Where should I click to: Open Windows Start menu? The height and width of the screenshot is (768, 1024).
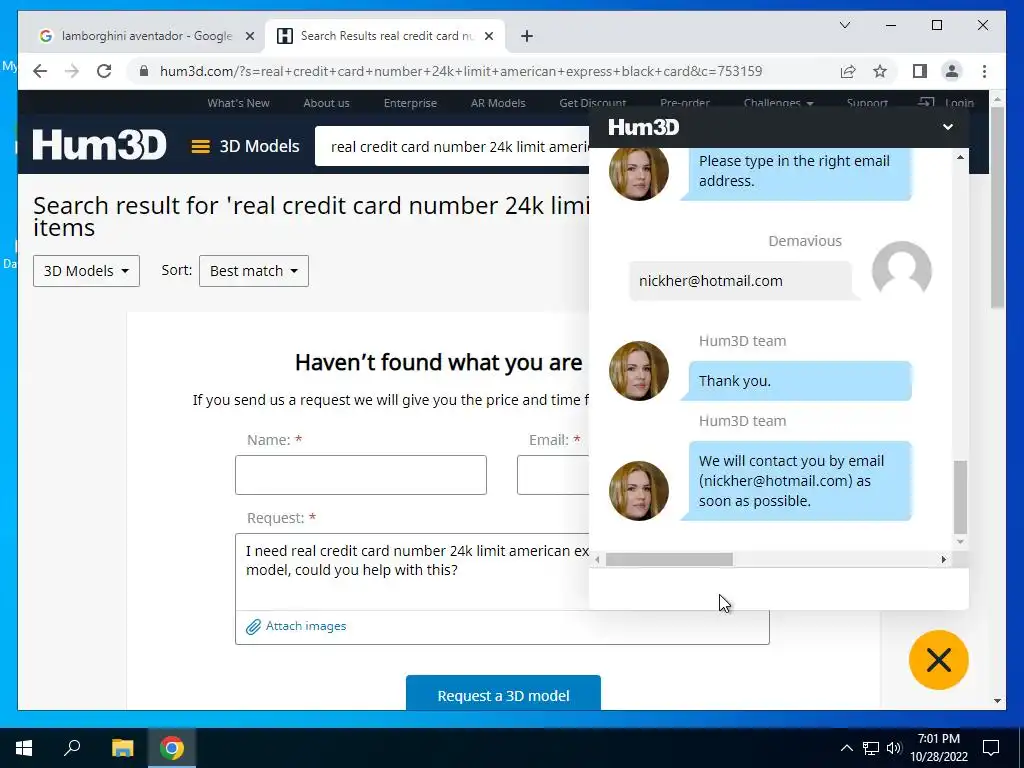[x=24, y=748]
